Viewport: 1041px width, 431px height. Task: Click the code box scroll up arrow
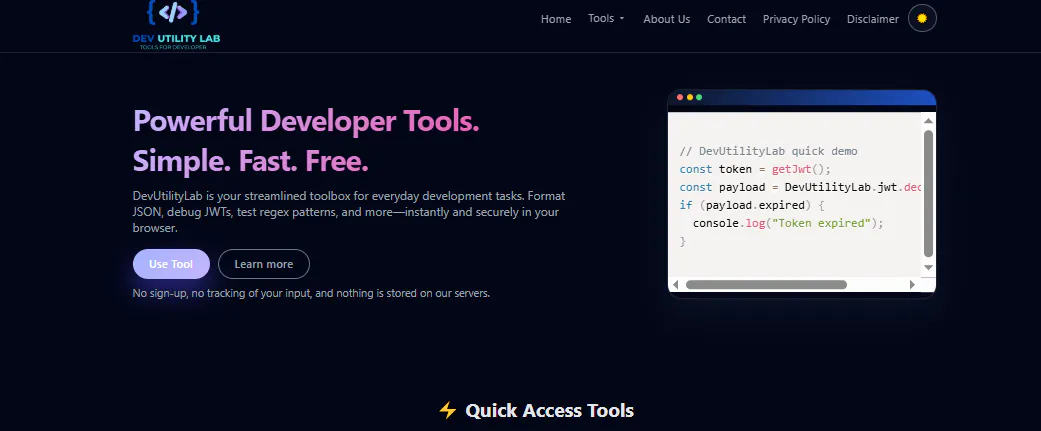tap(928, 120)
